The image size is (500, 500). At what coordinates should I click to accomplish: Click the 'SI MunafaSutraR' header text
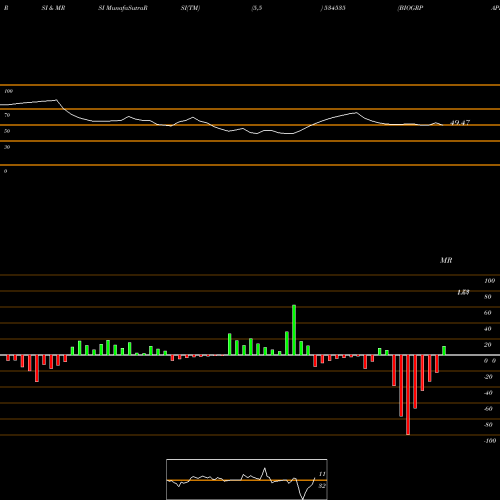(x=123, y=8)
